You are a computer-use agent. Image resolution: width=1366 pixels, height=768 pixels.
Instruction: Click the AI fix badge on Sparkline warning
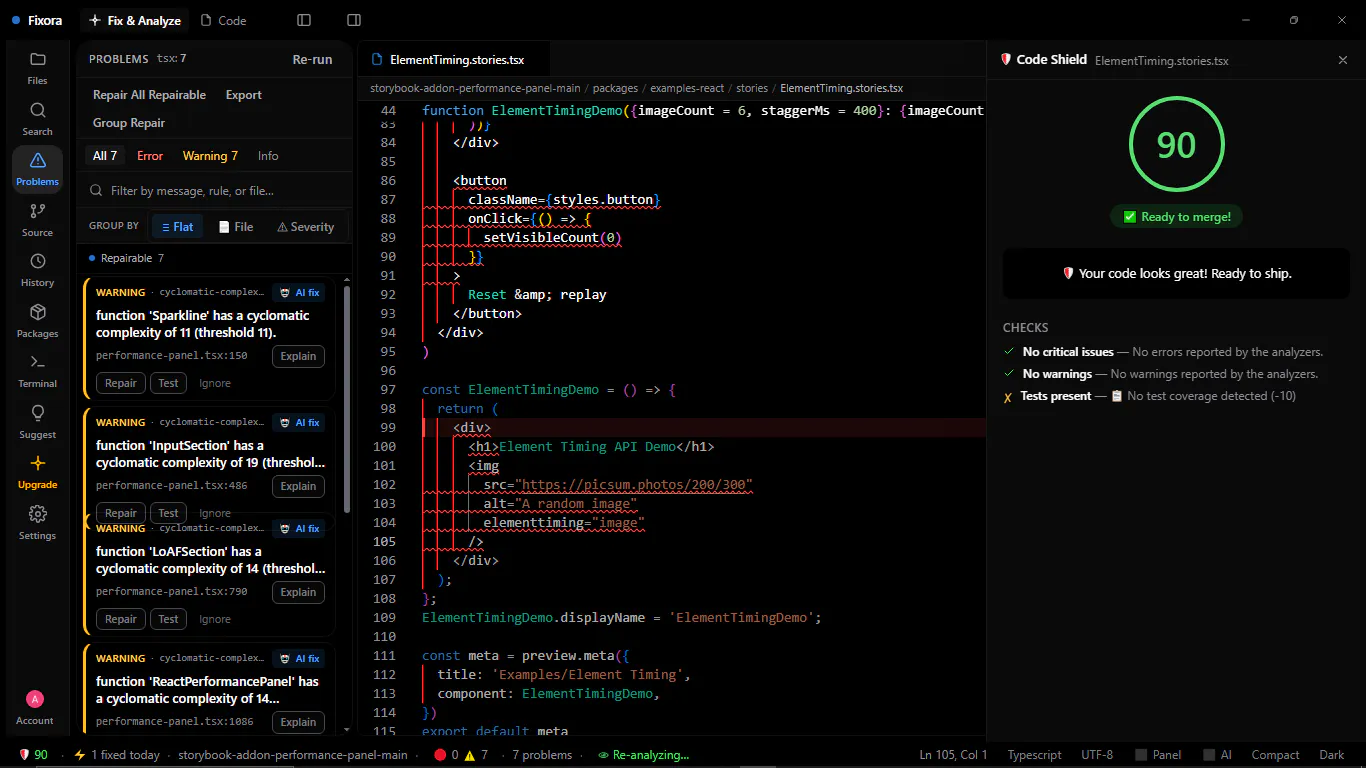point(299,293)
